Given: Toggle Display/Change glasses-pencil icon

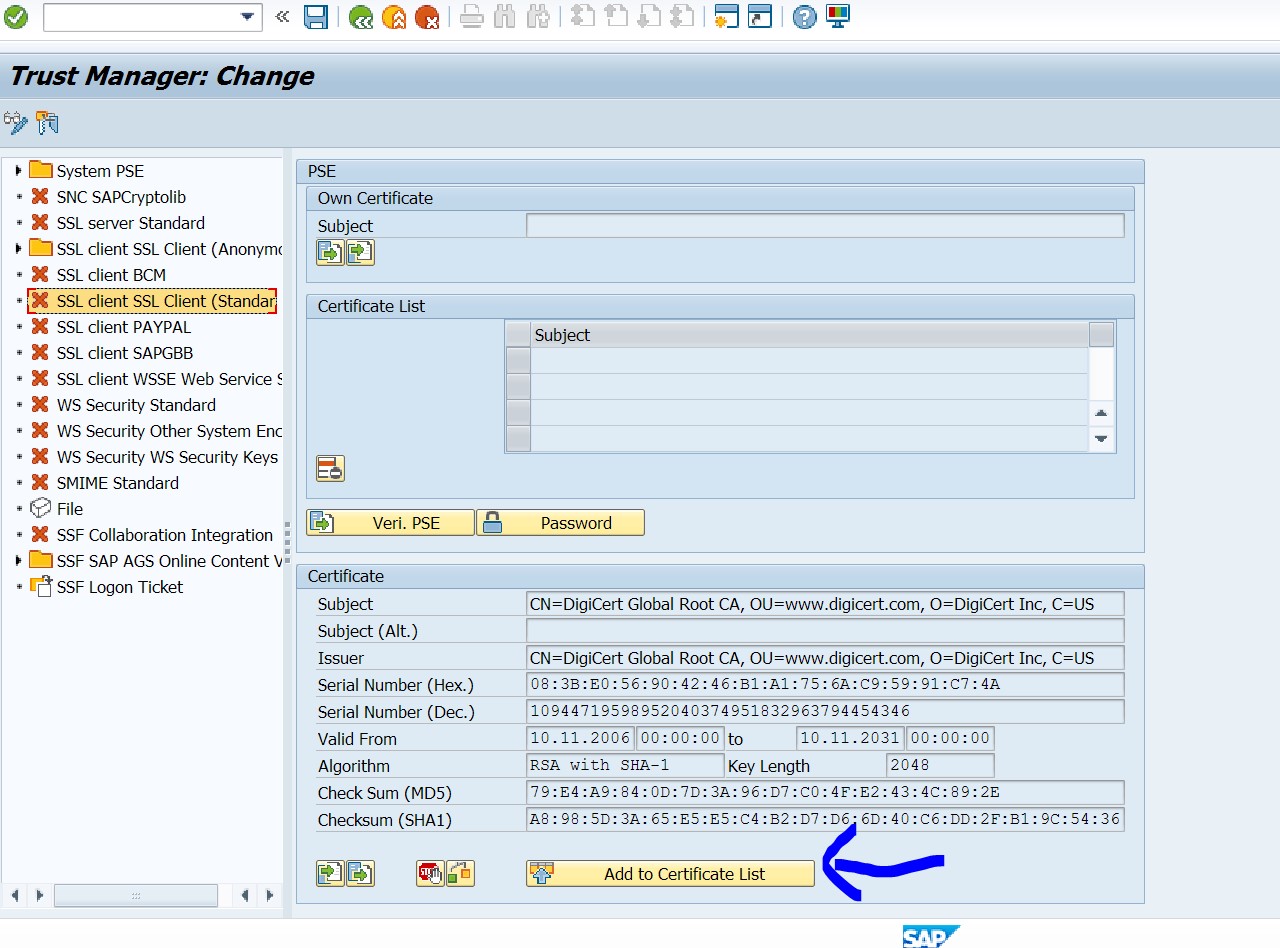Looking at the screenshot, I should pos(16,123).
